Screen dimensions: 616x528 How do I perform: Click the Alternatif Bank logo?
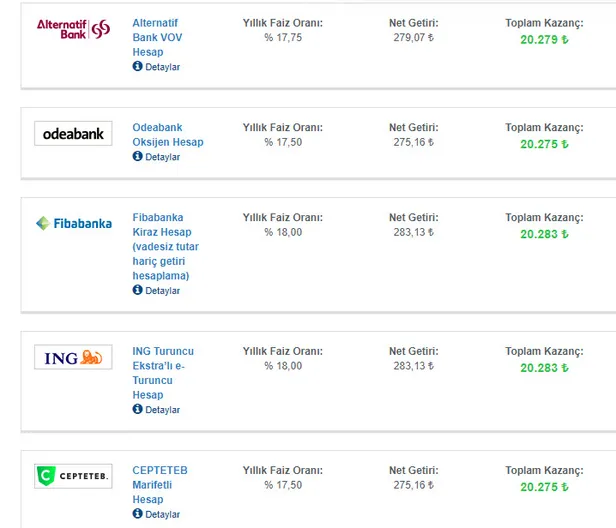[x=73, y=28]
